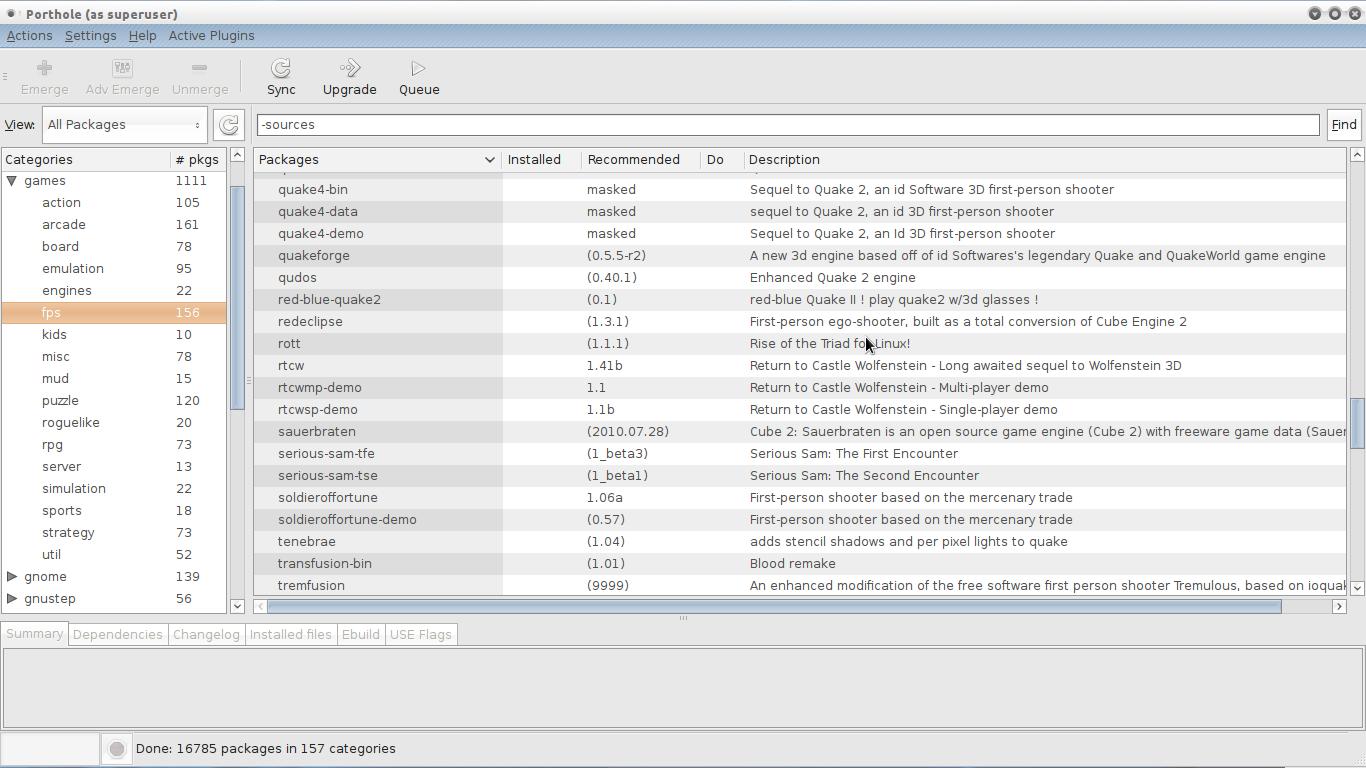Select the puzzle subcategory
The image size is (1366, 768).
click(x=114, y=401)
